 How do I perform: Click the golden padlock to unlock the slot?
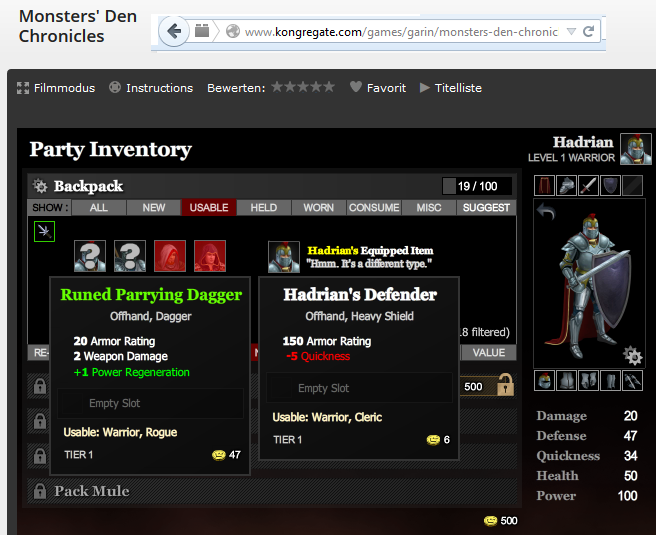[505, 384]
